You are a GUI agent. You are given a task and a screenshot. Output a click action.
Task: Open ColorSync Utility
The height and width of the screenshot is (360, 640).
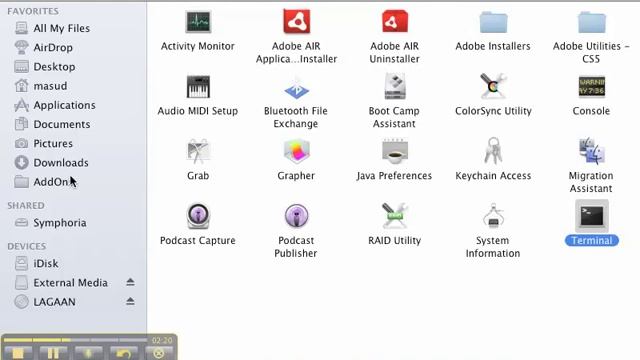[x=493, y=86]
